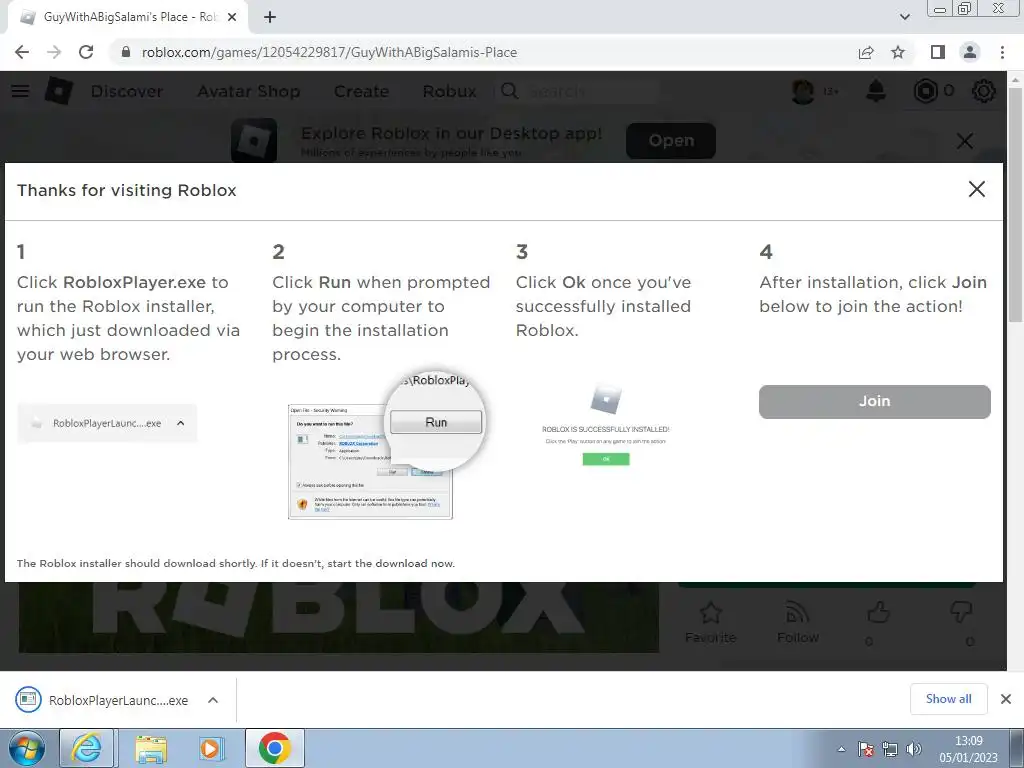Screen dimensions: 1024x768
Task: Click the Robux balance icon
Action: (925, 91)
